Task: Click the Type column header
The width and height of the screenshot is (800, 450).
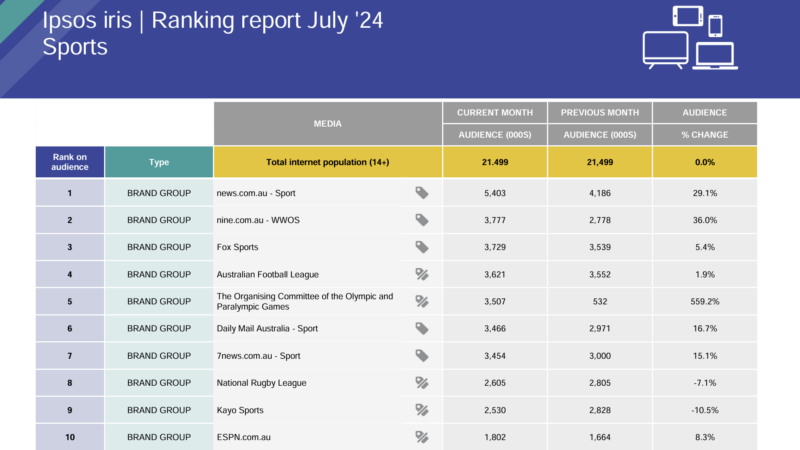Action: (x=159, y=162)
